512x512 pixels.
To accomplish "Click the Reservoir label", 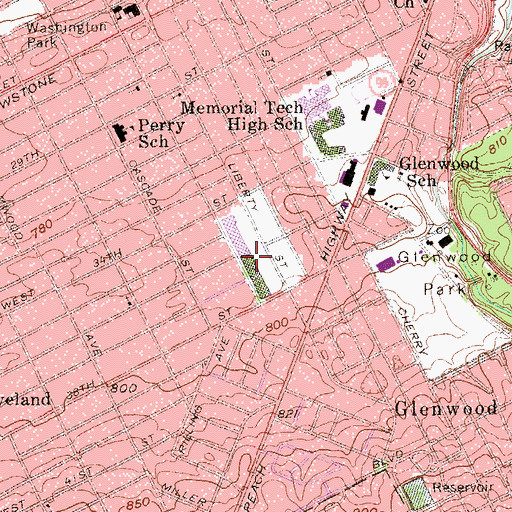I will tap(463, 487).
